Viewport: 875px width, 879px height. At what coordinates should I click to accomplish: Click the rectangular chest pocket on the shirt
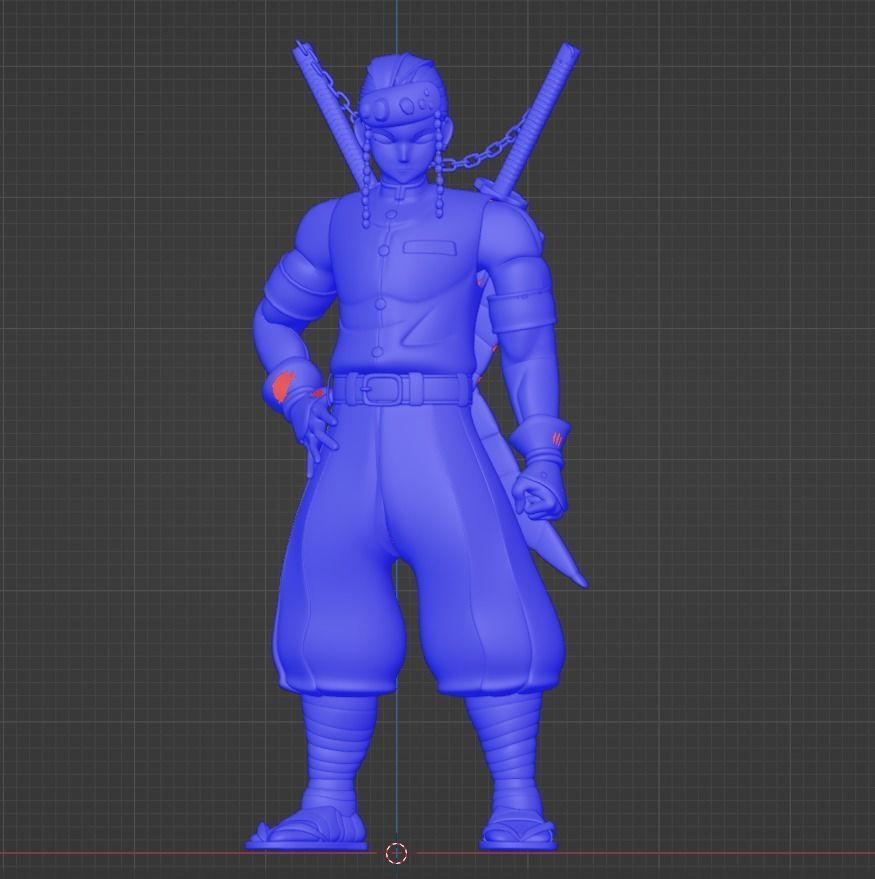point(429,247)
